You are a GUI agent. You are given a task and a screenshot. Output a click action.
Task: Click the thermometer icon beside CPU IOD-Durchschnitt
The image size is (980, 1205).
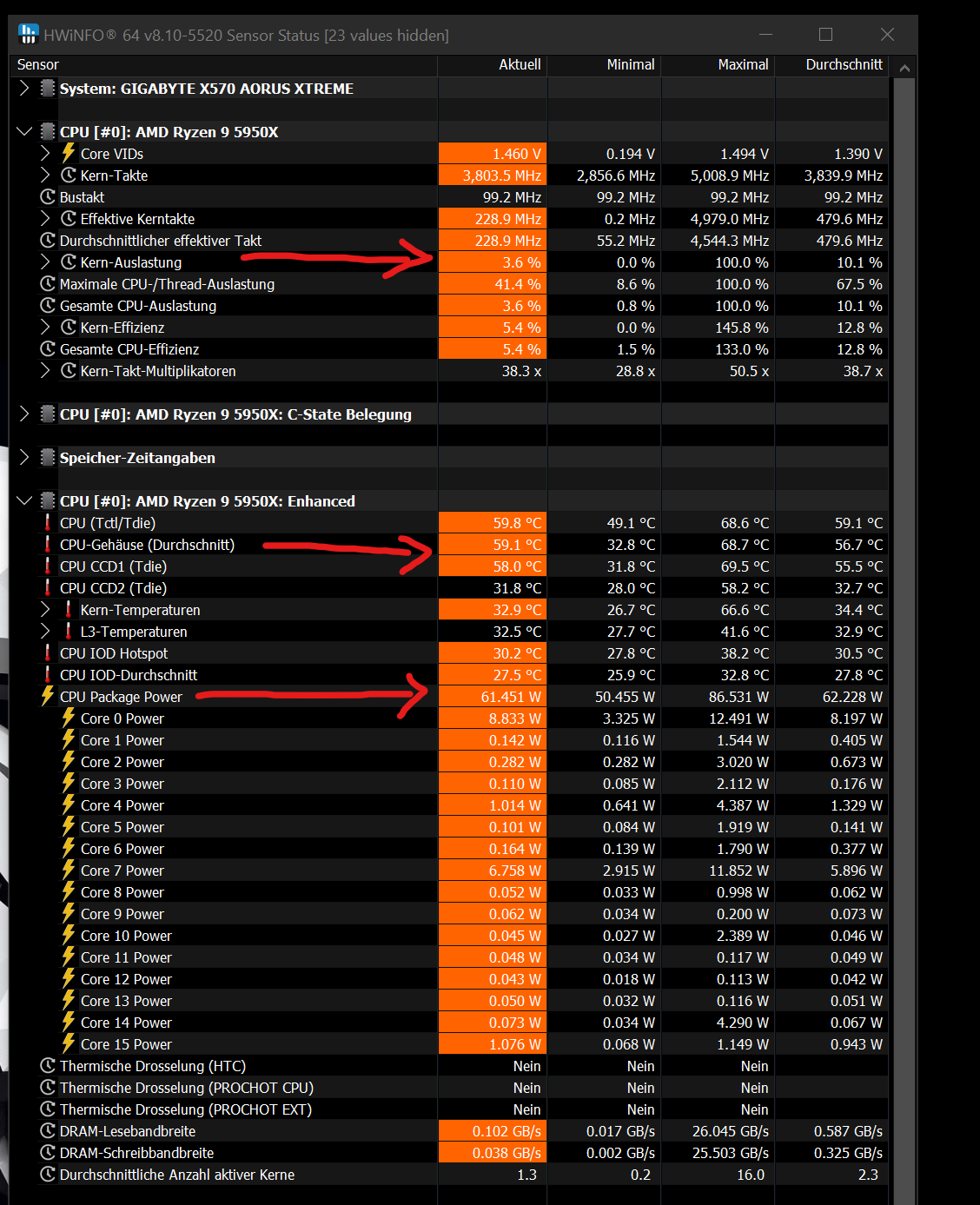pyautogui.click(x=48, y=675)
